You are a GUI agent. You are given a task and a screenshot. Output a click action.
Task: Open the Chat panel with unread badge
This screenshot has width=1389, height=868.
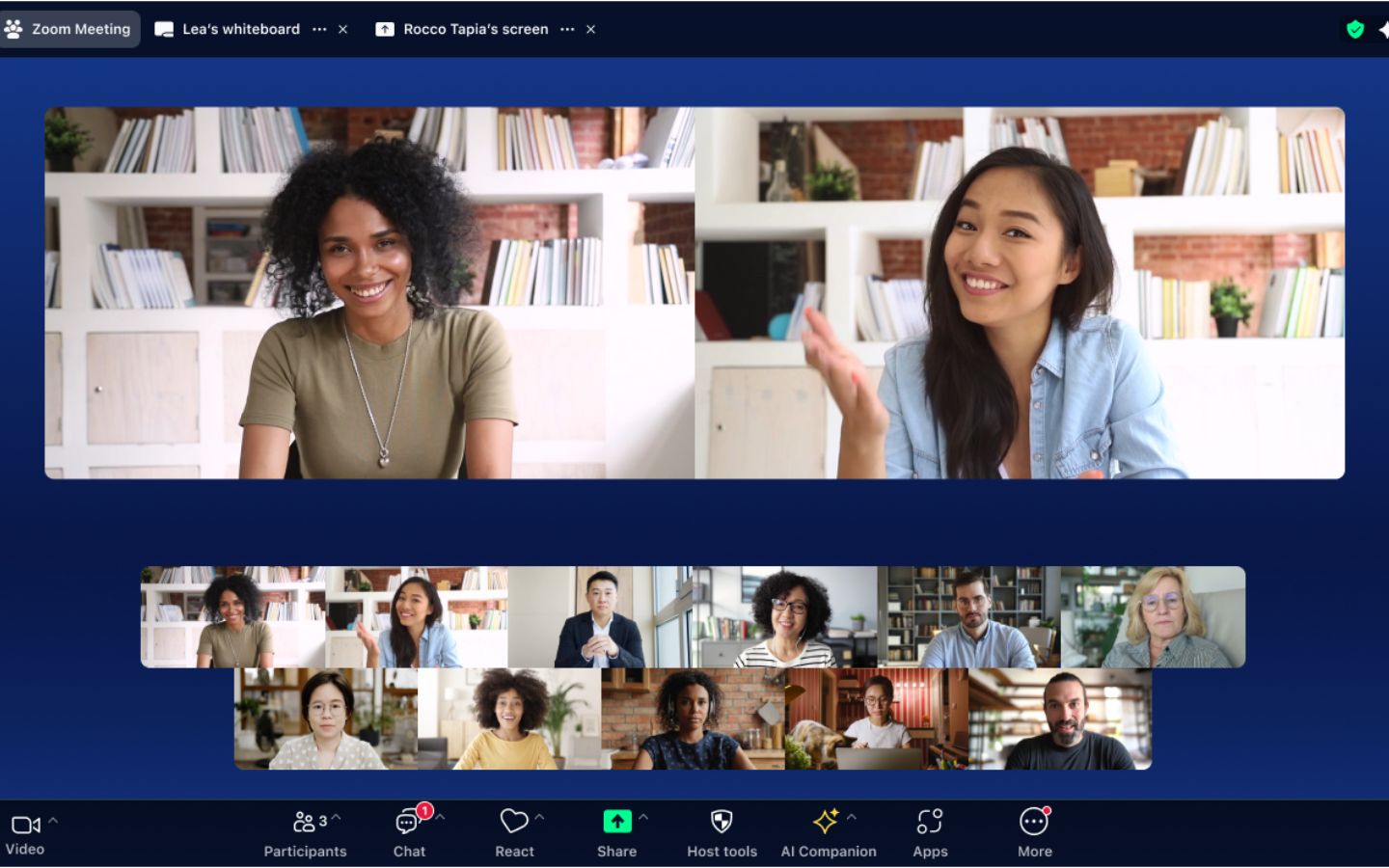coord(409,823)
